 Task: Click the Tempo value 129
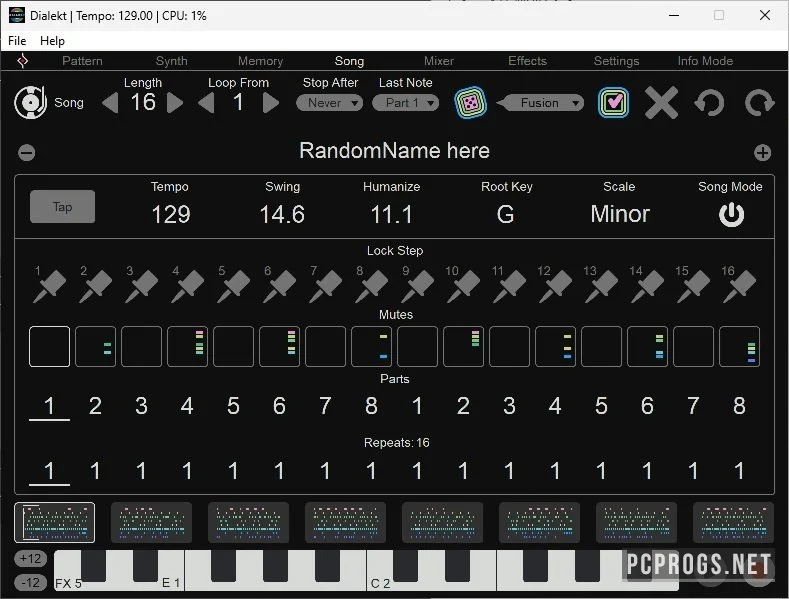(x=171, y=214)
